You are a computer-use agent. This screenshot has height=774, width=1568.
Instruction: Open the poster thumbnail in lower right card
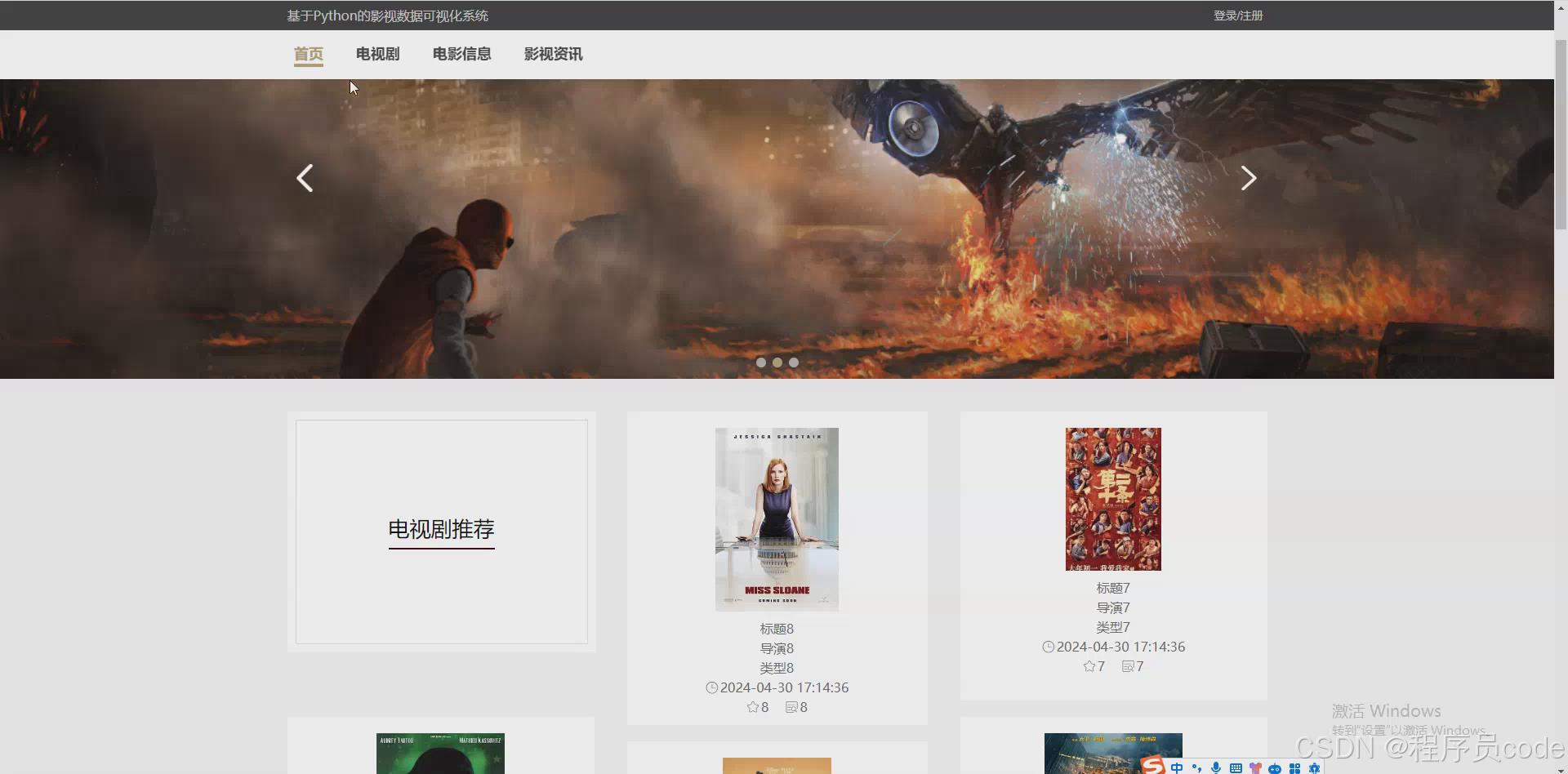1113,754
